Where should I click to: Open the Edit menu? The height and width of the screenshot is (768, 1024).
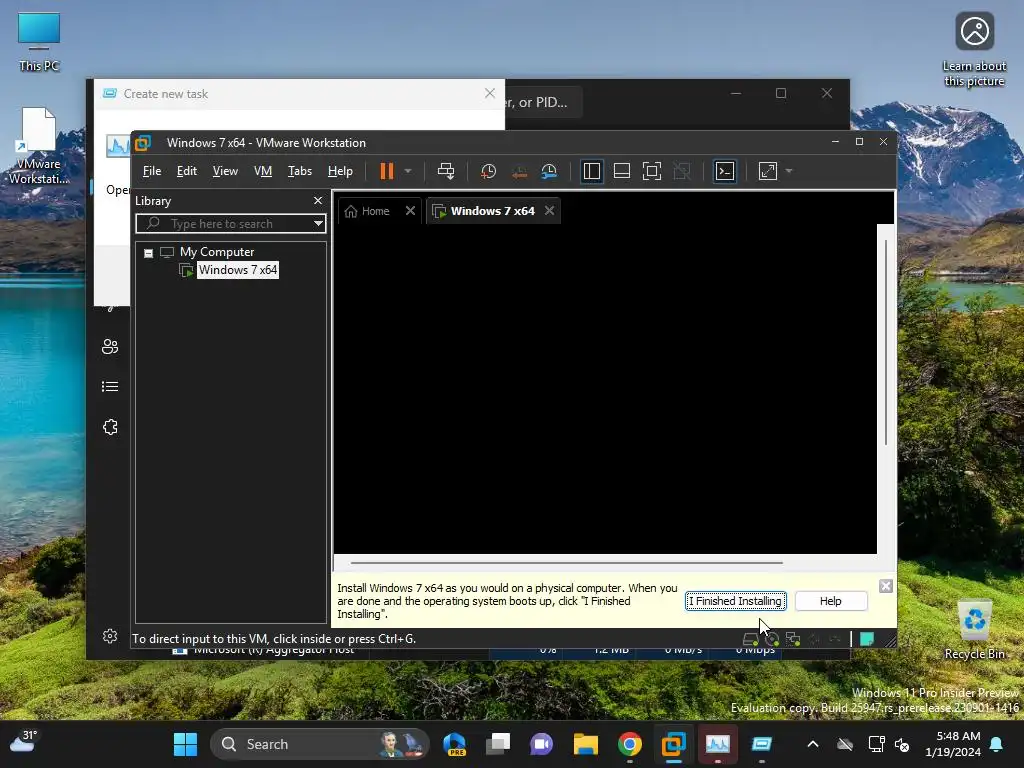coord(186,171)
